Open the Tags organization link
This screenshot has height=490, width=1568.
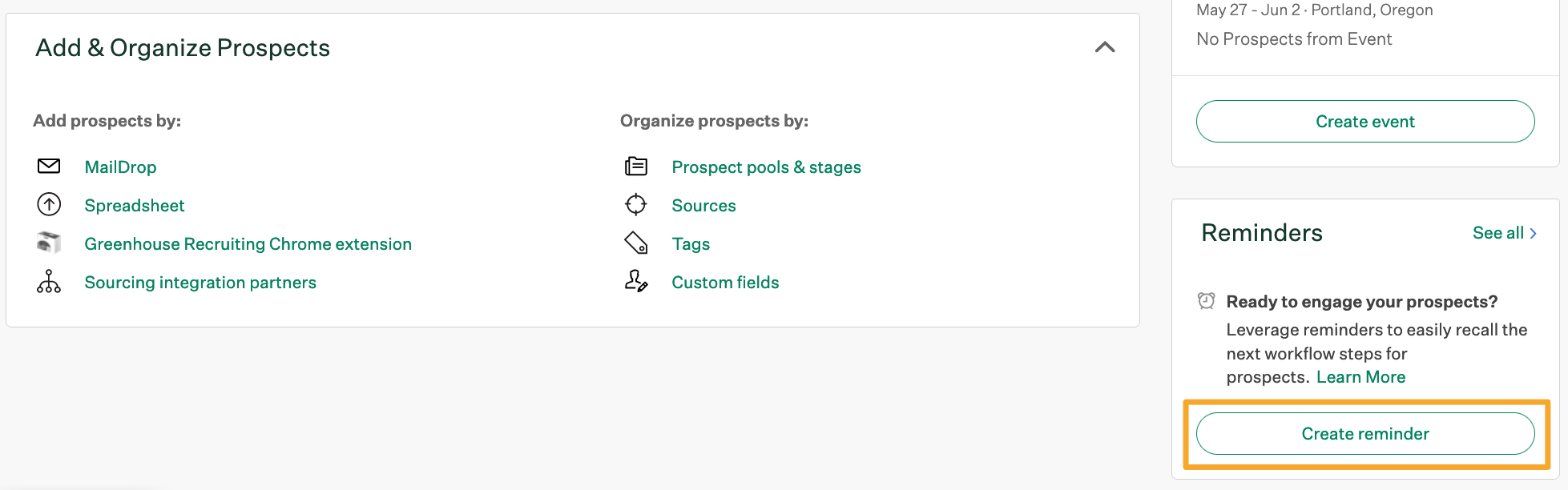point(690,243)
